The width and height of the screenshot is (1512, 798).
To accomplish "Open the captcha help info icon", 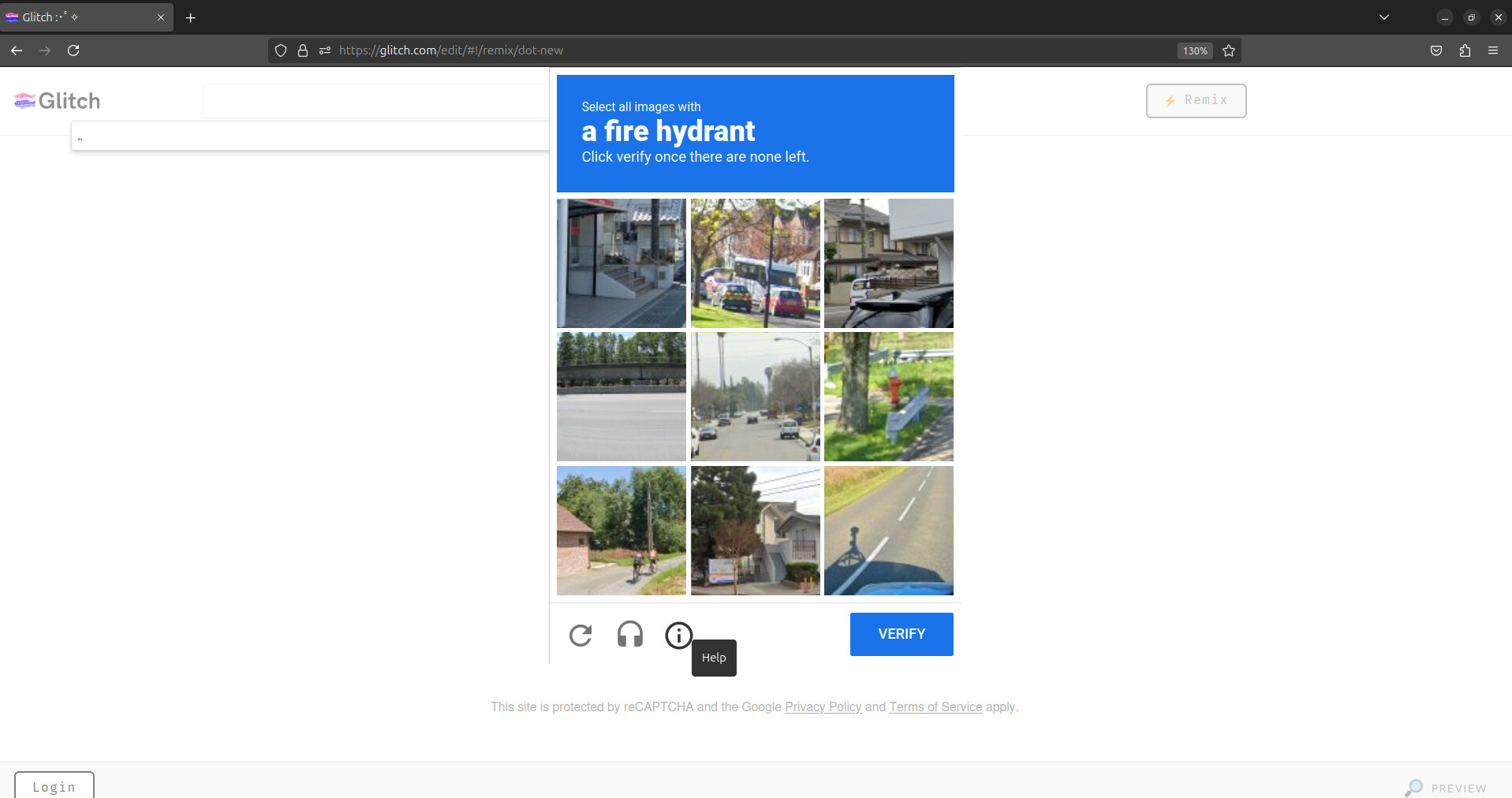I will coord(678,635).
